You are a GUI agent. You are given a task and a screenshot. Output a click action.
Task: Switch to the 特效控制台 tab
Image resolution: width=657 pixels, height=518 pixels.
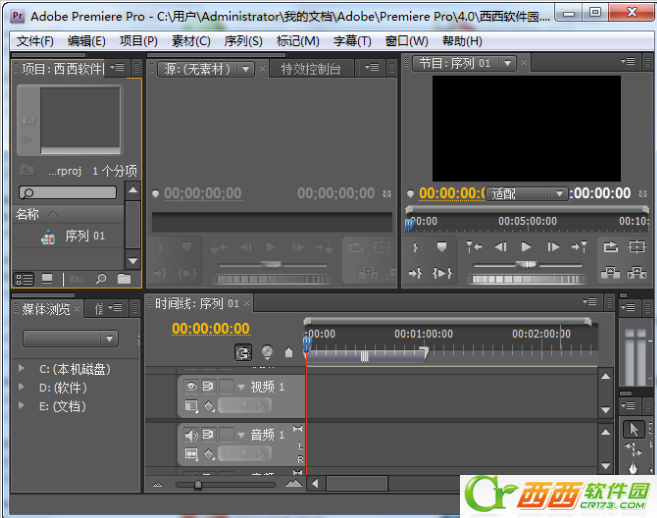[310, 69]
